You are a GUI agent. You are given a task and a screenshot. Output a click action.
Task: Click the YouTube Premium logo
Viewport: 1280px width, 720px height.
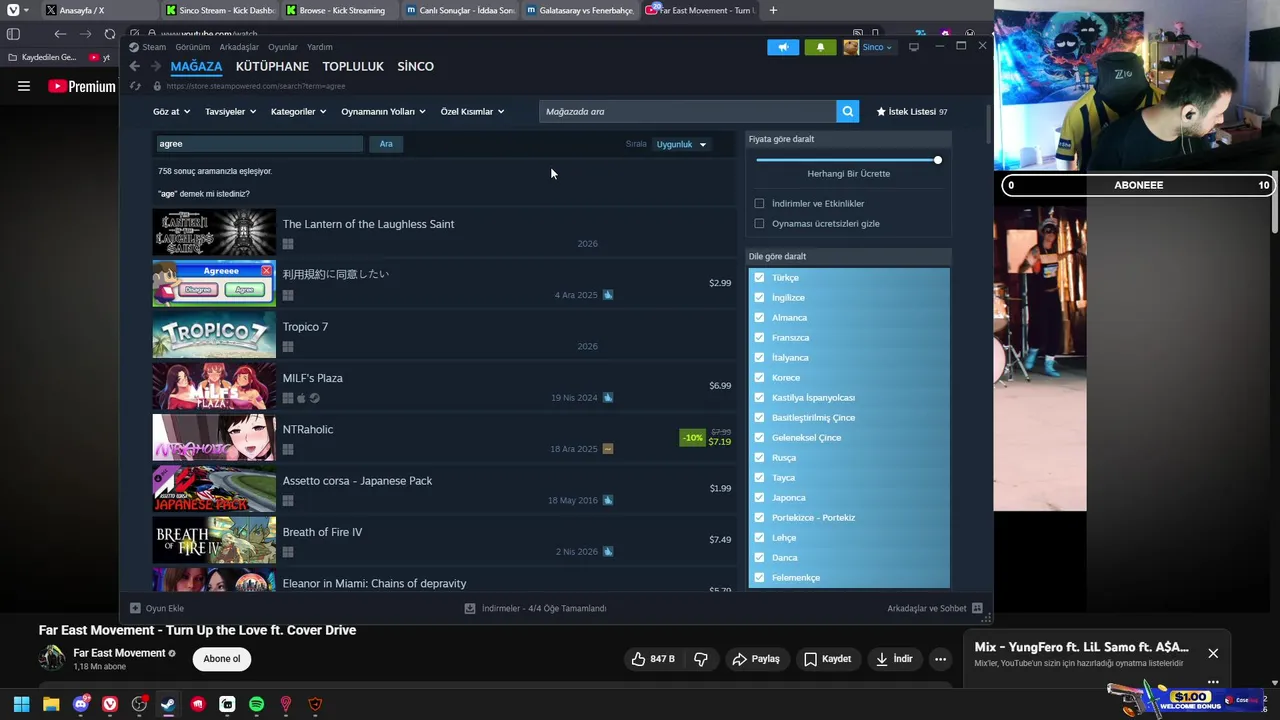coord(82,87)
